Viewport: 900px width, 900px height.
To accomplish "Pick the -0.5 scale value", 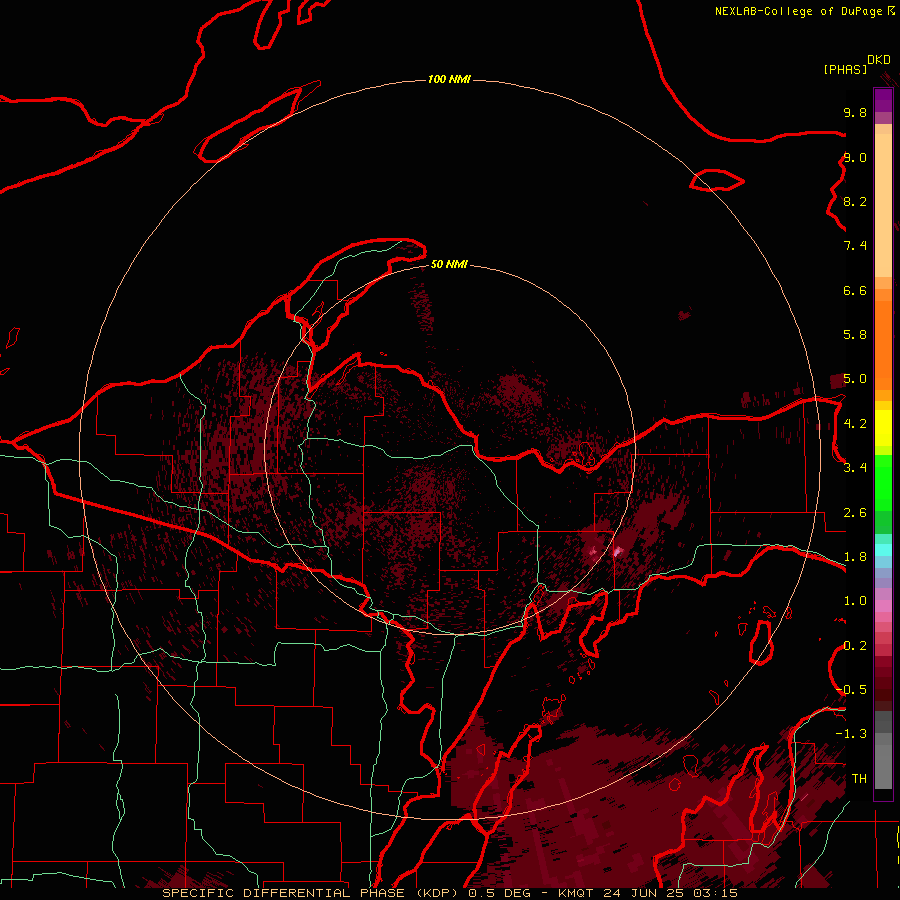I will click(x=852, y=690).
